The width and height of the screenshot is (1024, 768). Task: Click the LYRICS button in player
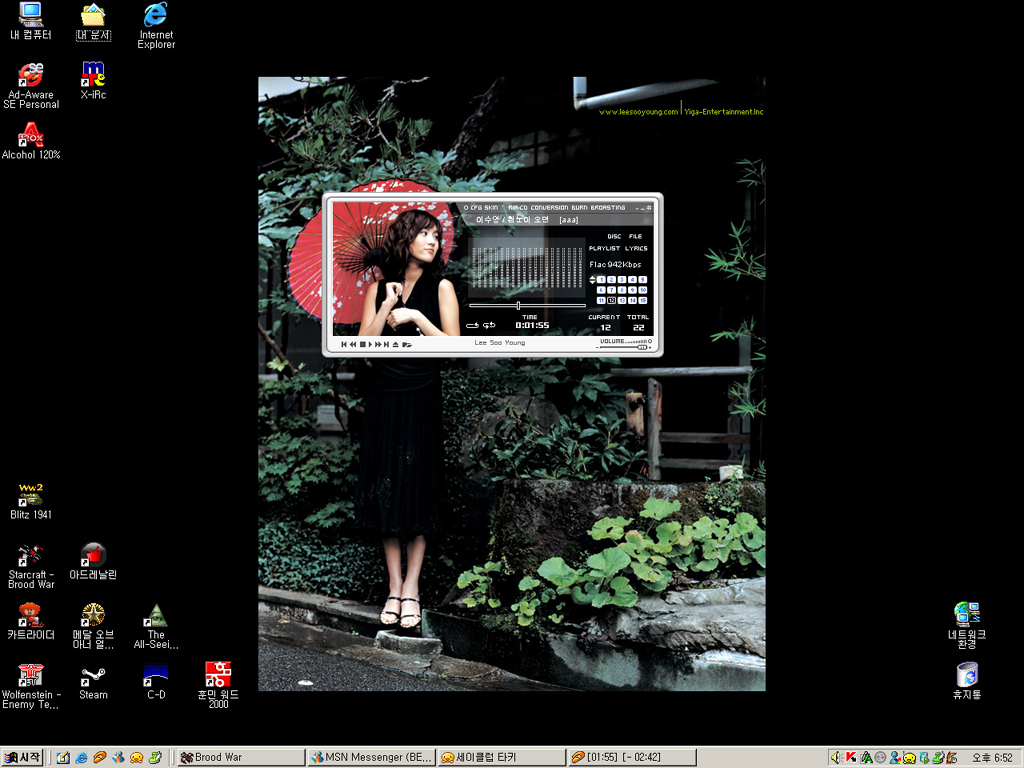pyautogui.click(x=636, y=248)
